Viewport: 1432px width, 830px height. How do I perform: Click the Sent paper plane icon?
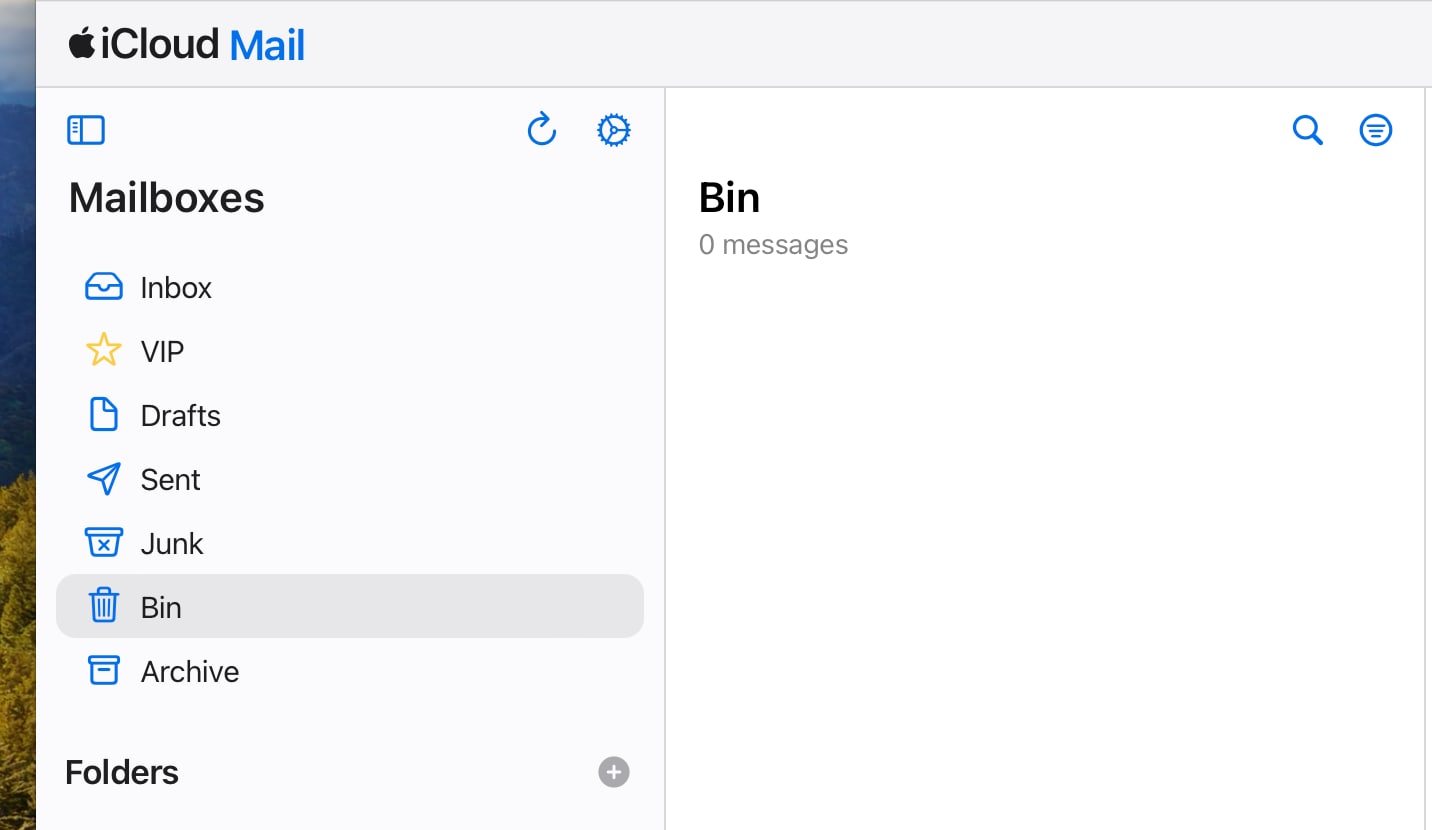click(x=104, y=479)
